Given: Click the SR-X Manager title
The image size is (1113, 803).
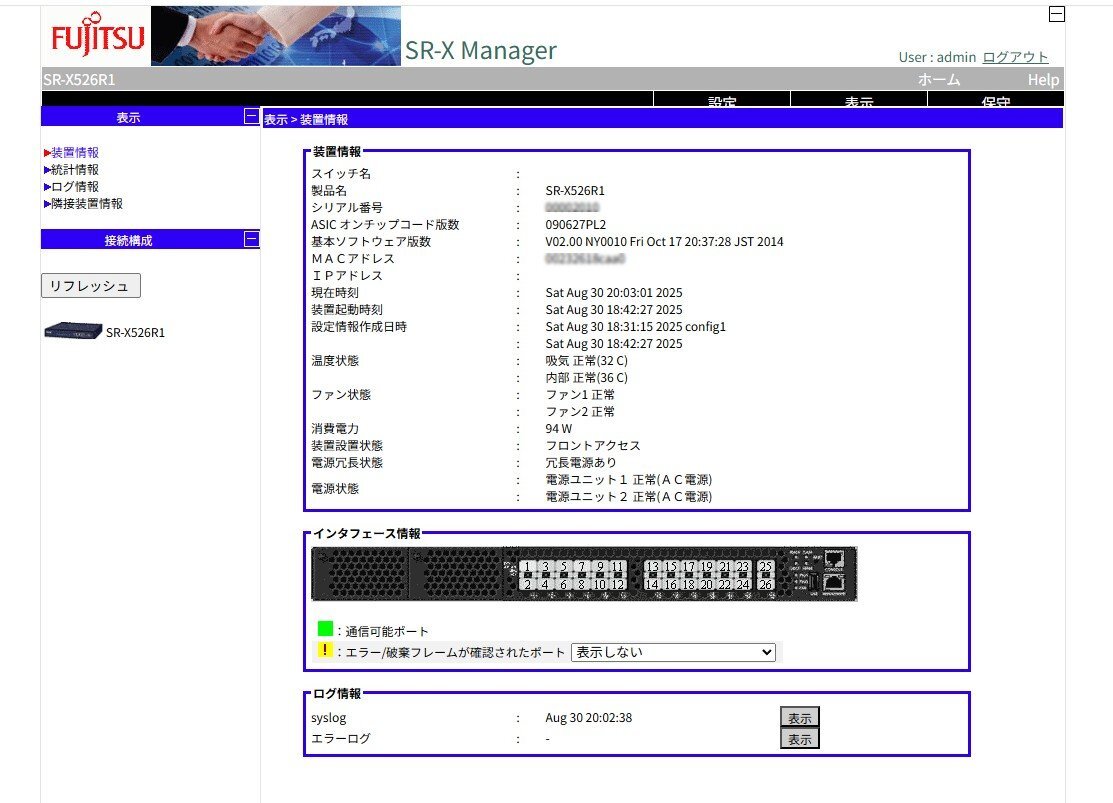Looking at the screenshot, I should [481, 50].
